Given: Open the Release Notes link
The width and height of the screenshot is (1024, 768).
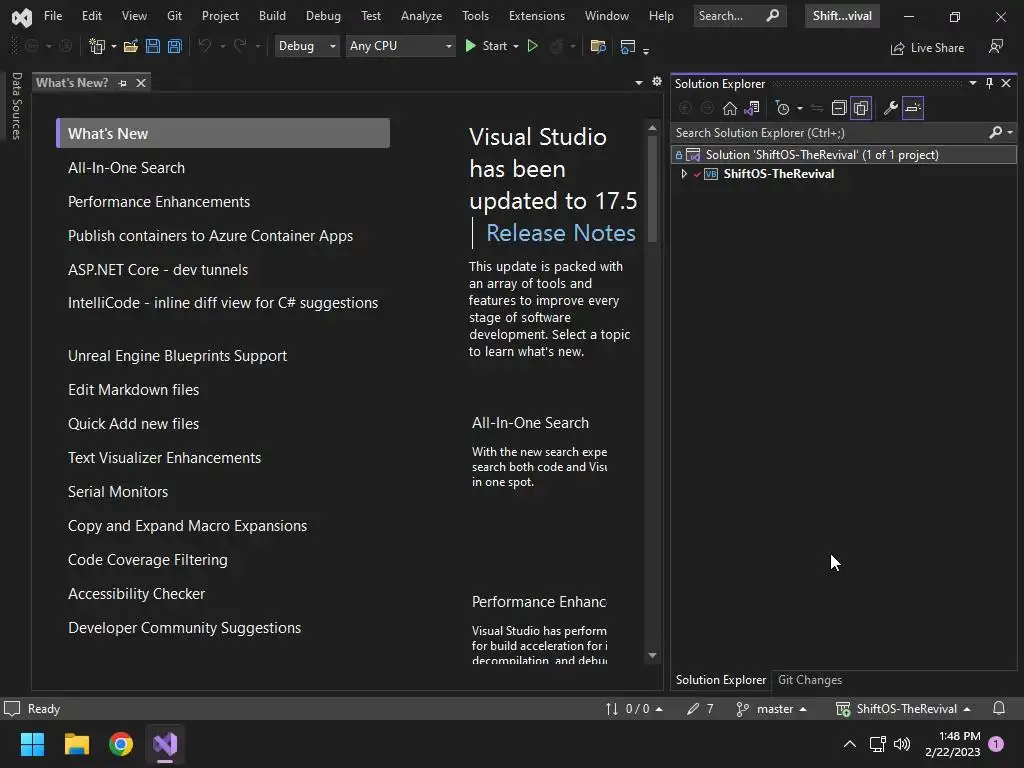Looking at the screenshot, I should (x=561, y=233).
